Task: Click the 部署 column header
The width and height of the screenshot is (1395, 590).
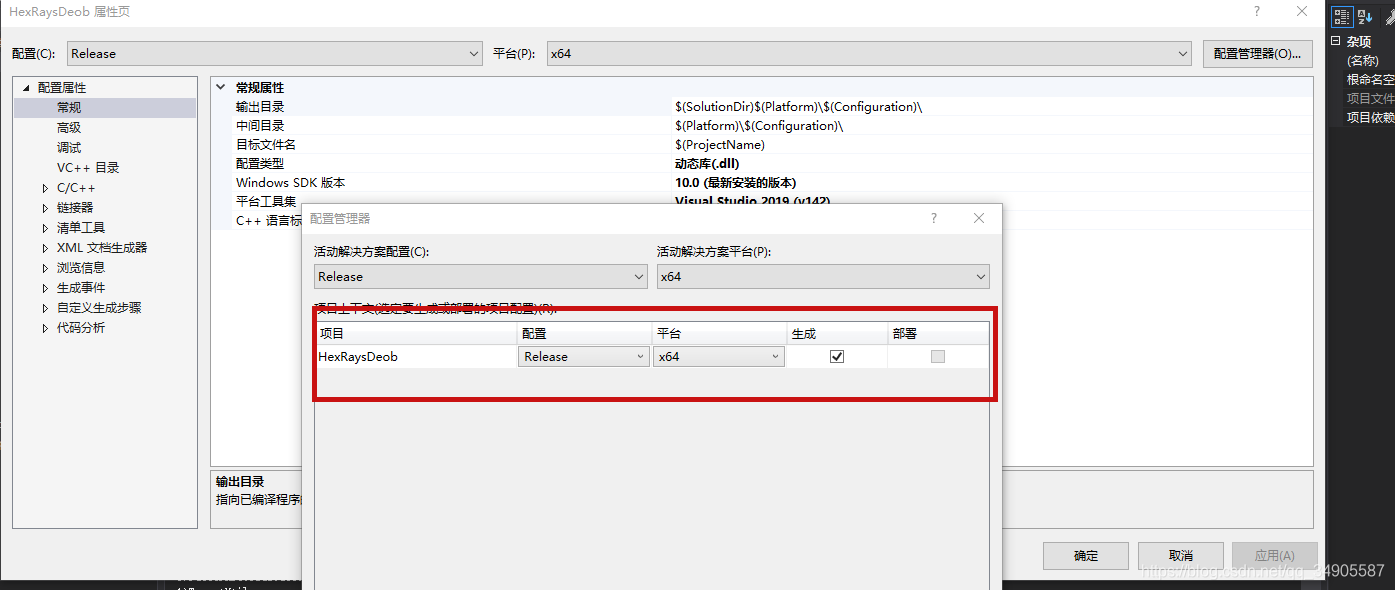Action: pyautogui.click(x=937, y=334)
